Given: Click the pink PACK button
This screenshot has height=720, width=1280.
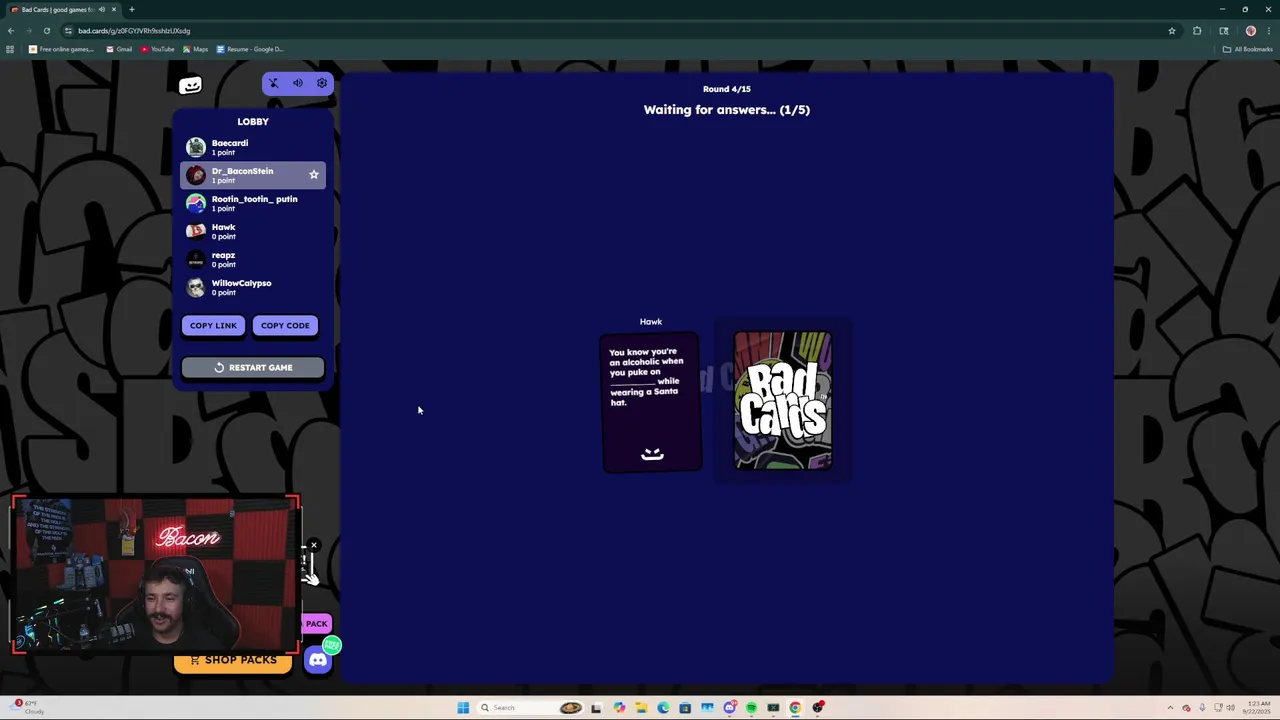Looking at the screenshot, I should point(316,624).
